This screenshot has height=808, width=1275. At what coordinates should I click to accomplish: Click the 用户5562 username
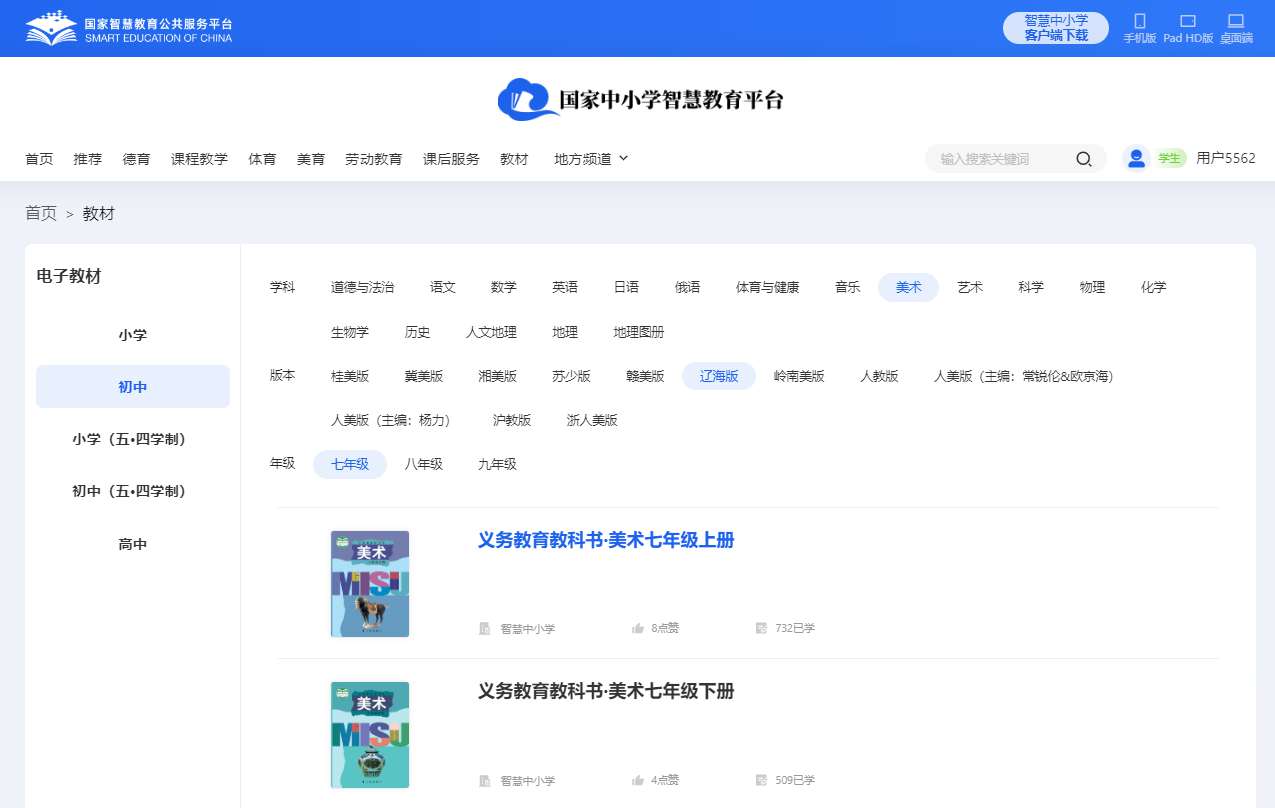[1226, 158]
